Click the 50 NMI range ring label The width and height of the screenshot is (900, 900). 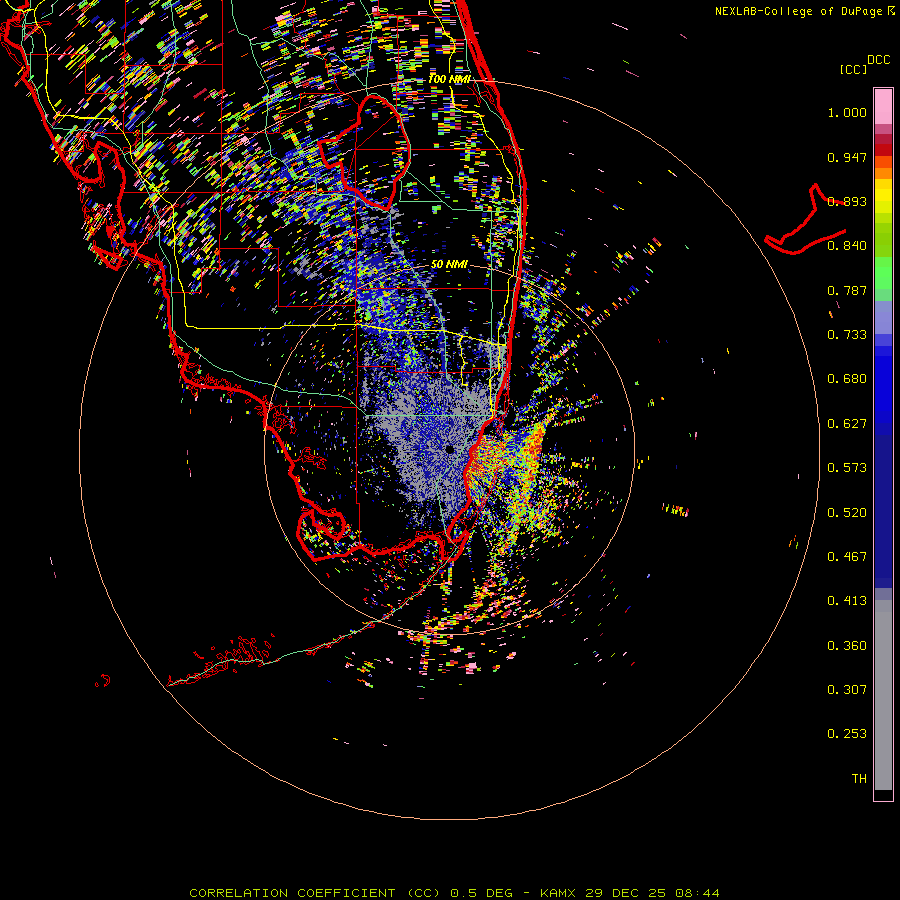[449, 264]
